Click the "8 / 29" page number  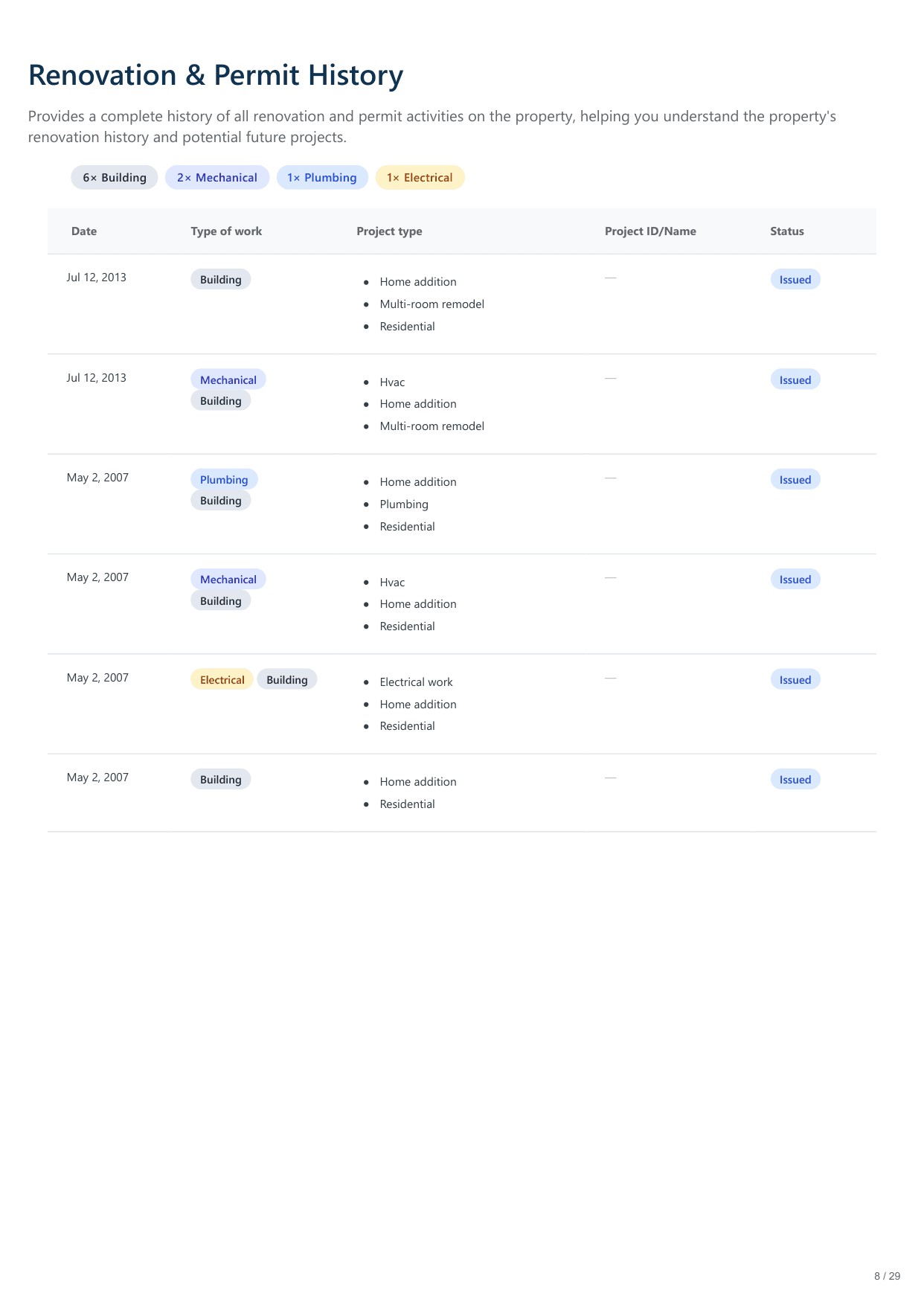tap(887, 1276)
